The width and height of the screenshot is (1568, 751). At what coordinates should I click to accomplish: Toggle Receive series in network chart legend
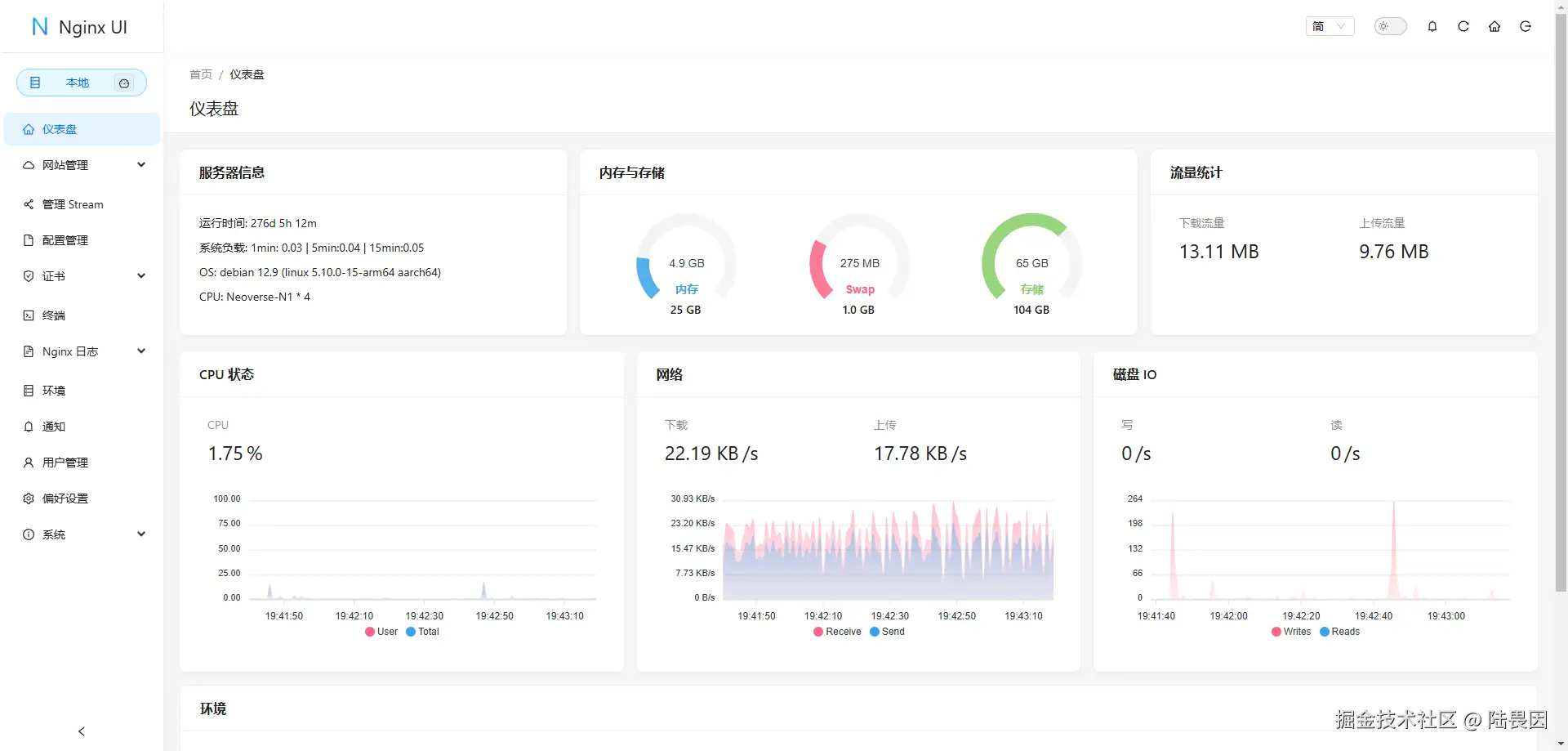point(837,632)
